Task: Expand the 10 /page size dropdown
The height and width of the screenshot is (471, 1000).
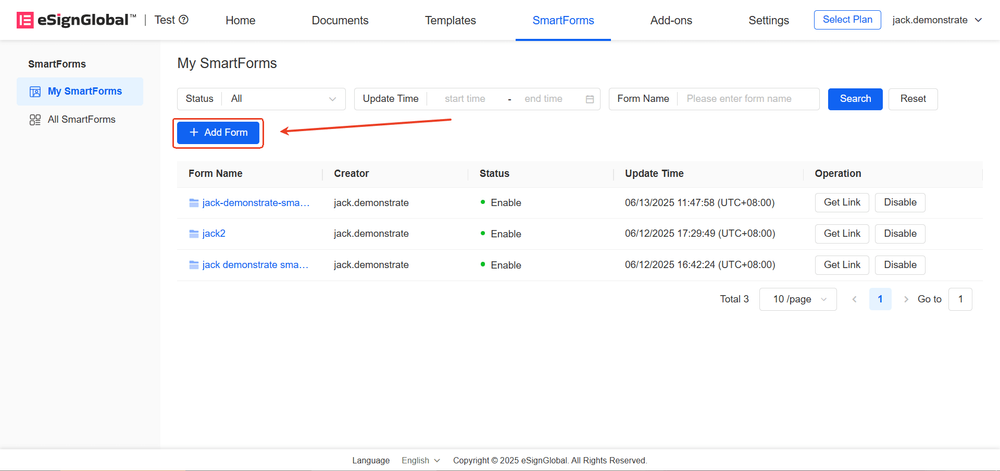Action: coord(798,299)
